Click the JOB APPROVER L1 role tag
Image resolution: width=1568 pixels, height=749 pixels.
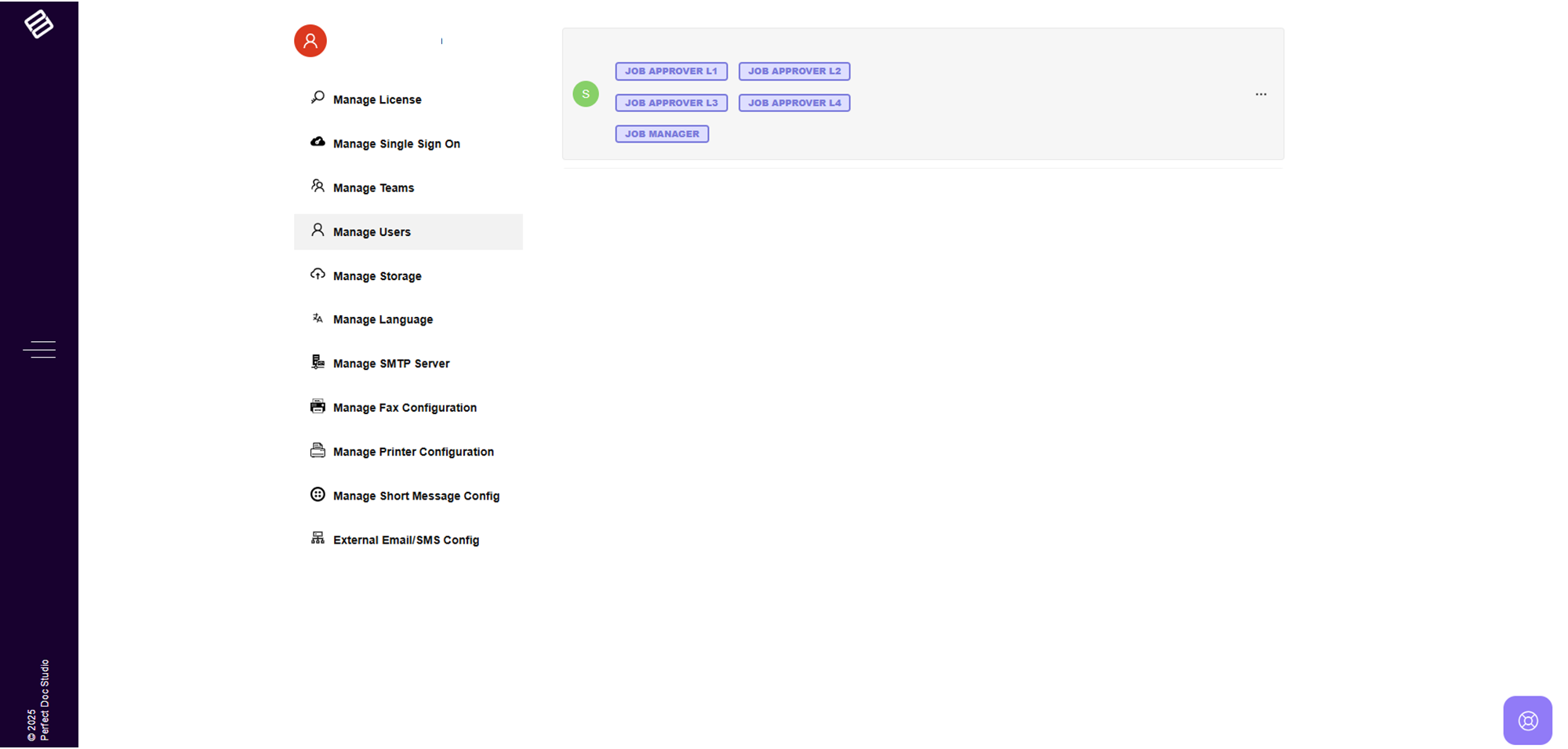tap(671, 71)
